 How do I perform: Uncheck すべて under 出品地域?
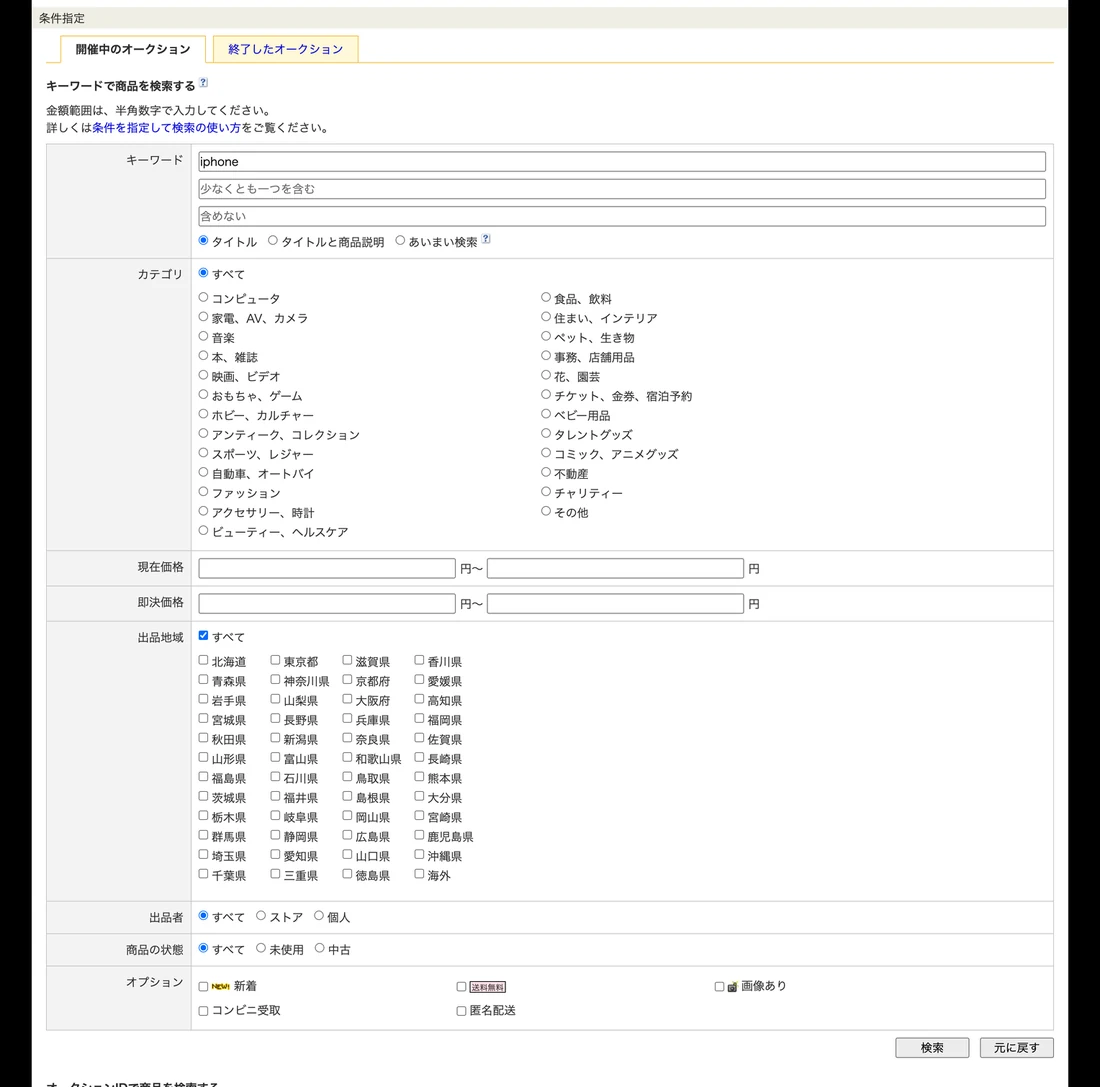point(203,636)
